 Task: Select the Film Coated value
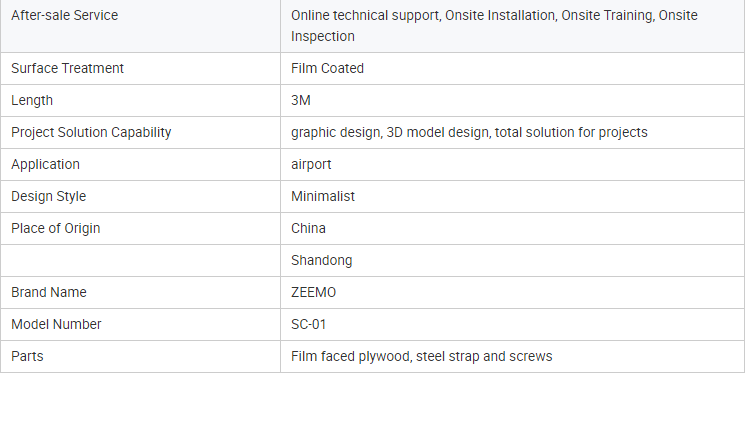pos(327,69)
